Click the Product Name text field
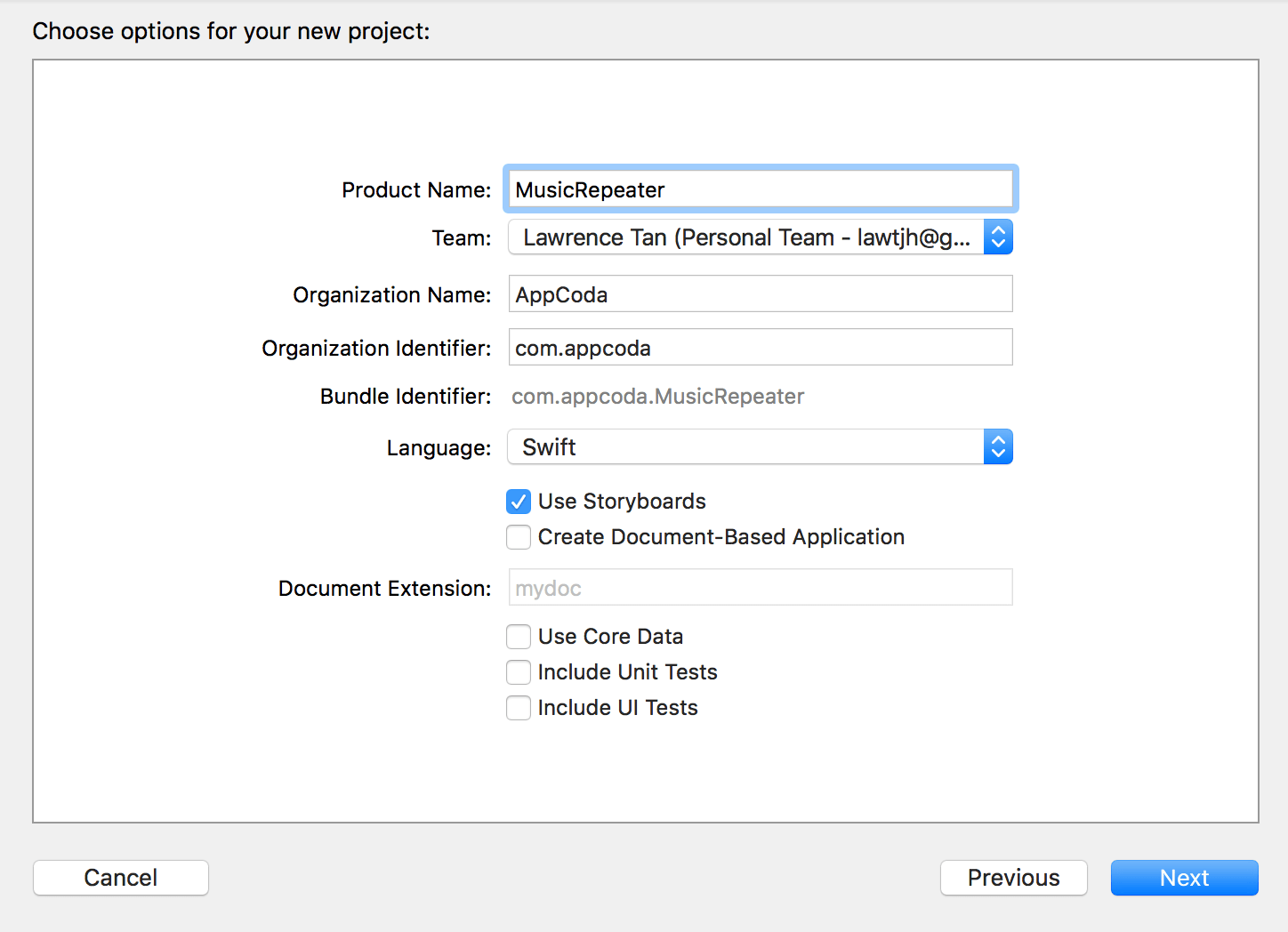 pyautogui.click(x=760, y=189)
